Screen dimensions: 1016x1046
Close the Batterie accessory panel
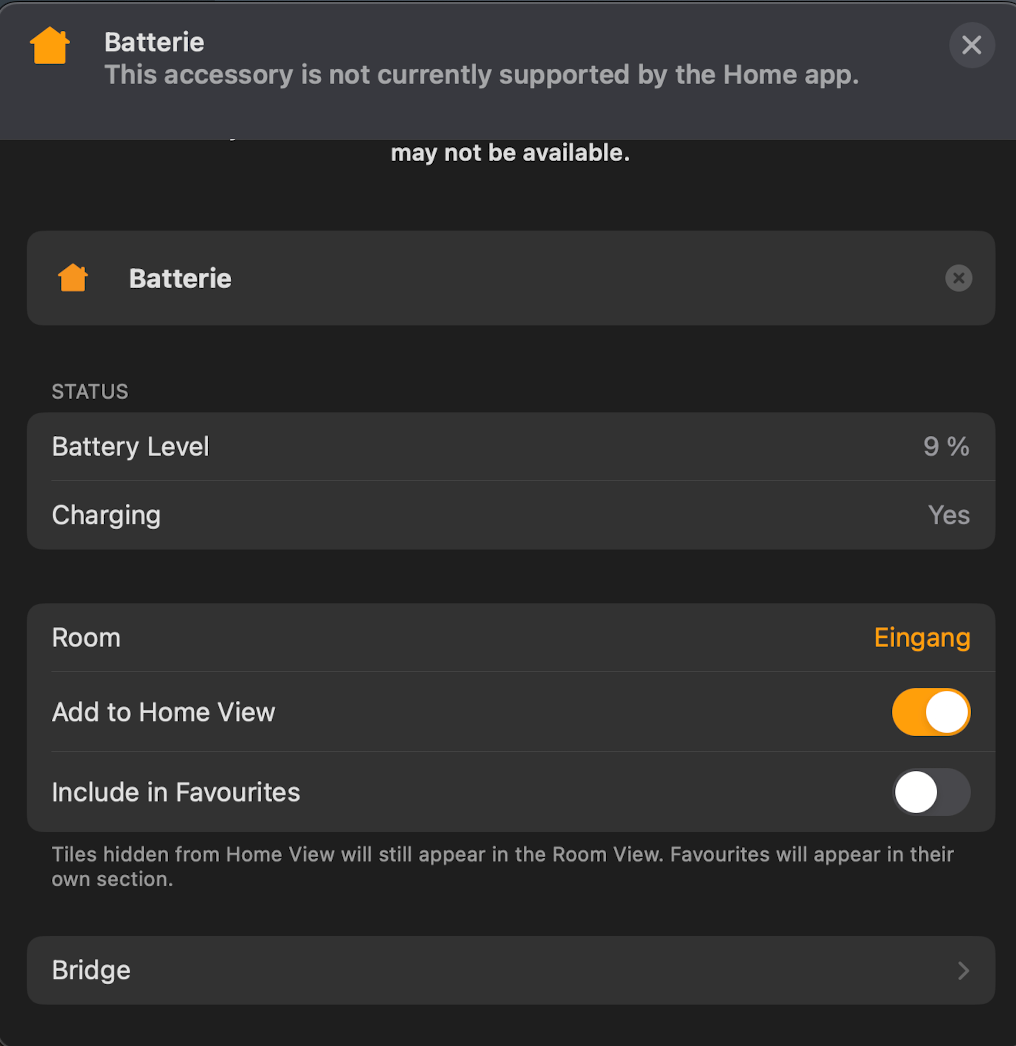pos(971,46)
